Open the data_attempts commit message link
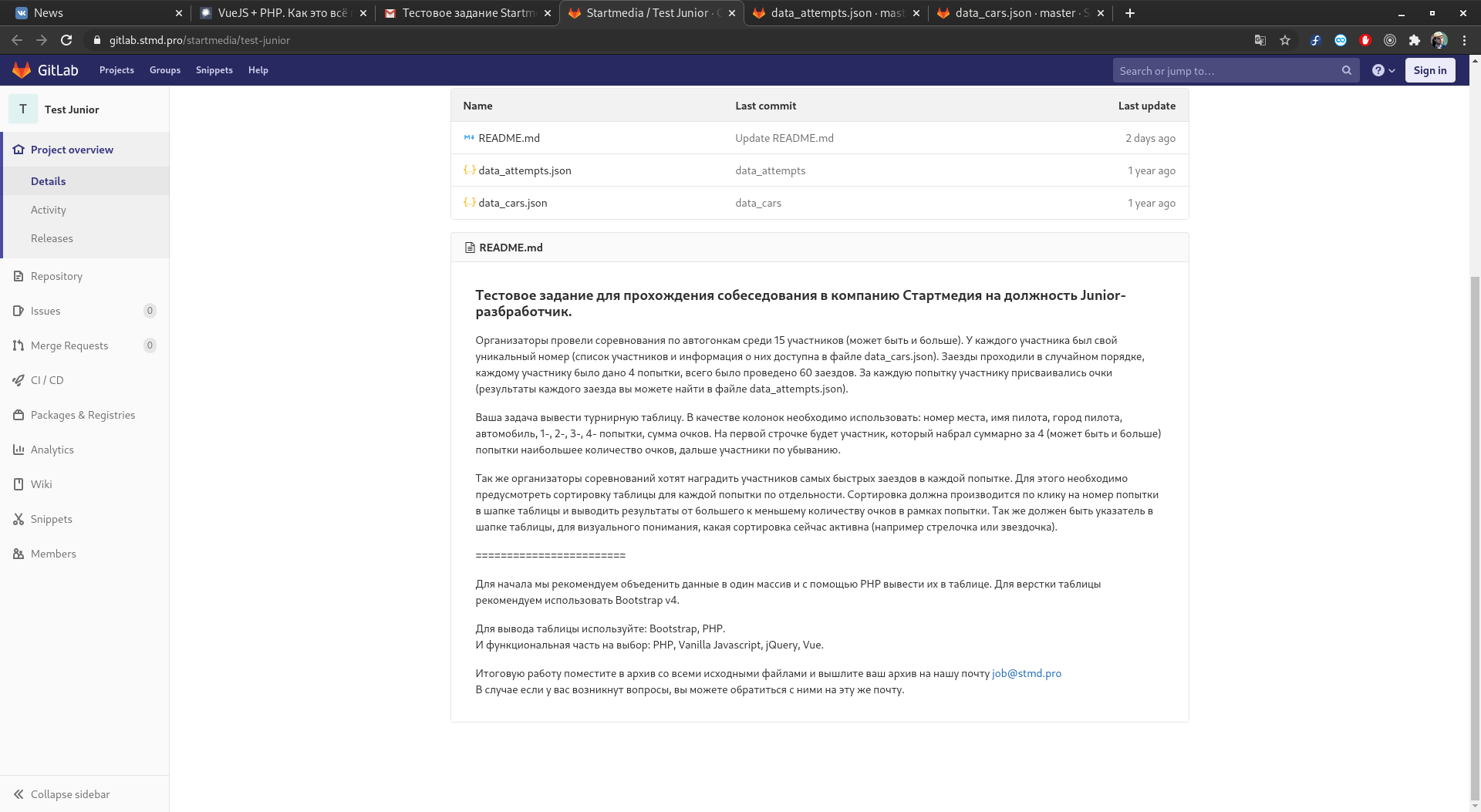This screenshot has width=1481, height=812. 771,170
